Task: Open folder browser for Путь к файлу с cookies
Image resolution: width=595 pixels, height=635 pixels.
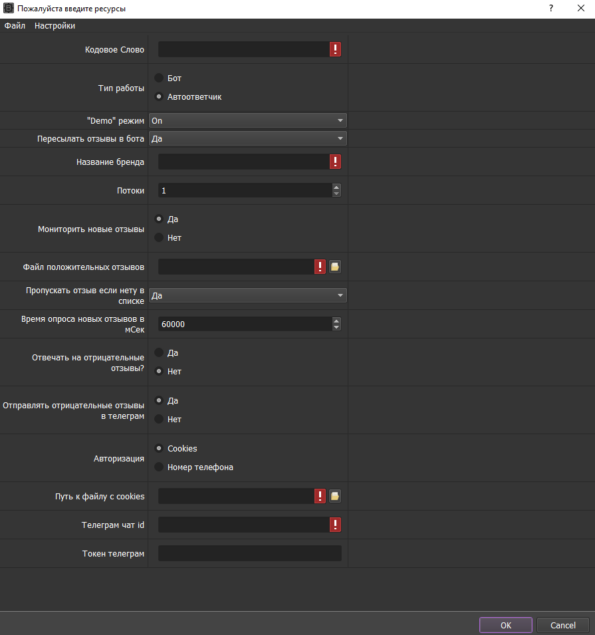Action: (x=335, y=496)
